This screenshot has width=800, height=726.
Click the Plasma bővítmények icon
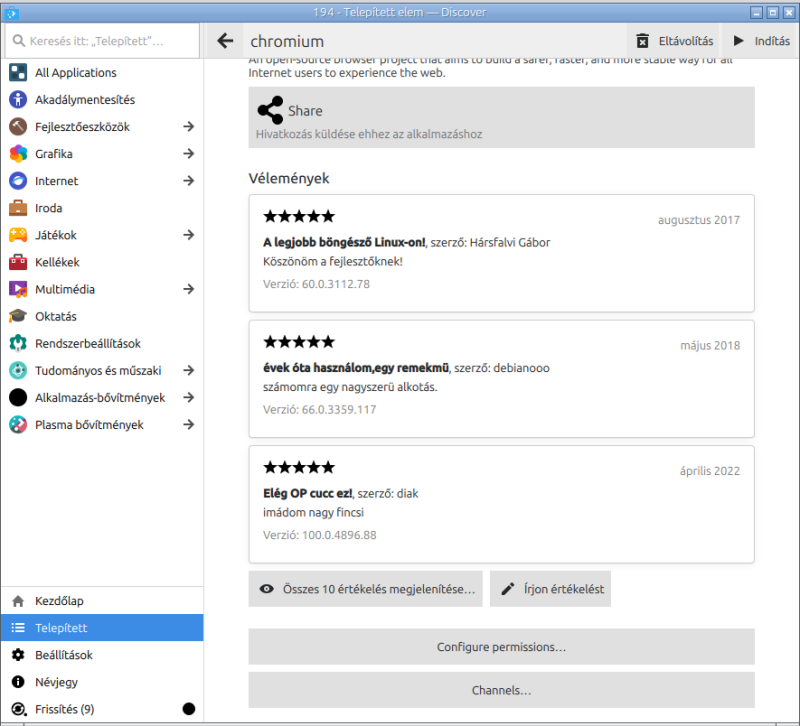[18, 424]
